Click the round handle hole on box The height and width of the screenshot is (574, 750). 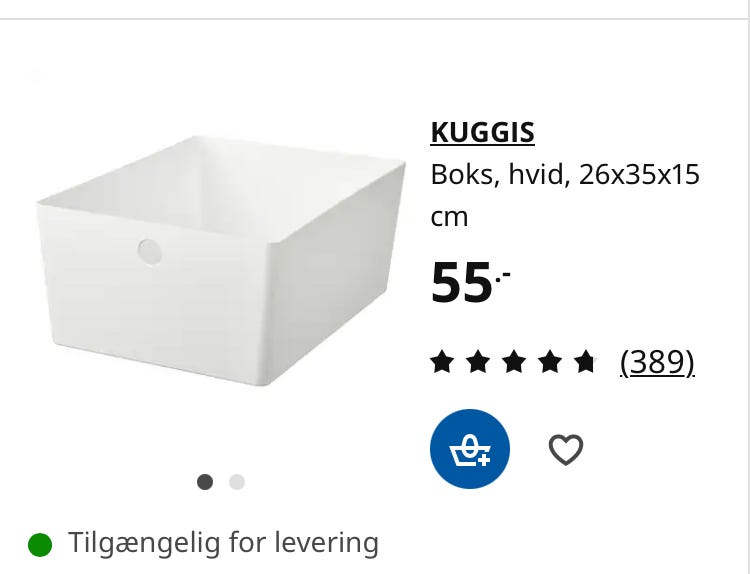pos(150,251)
